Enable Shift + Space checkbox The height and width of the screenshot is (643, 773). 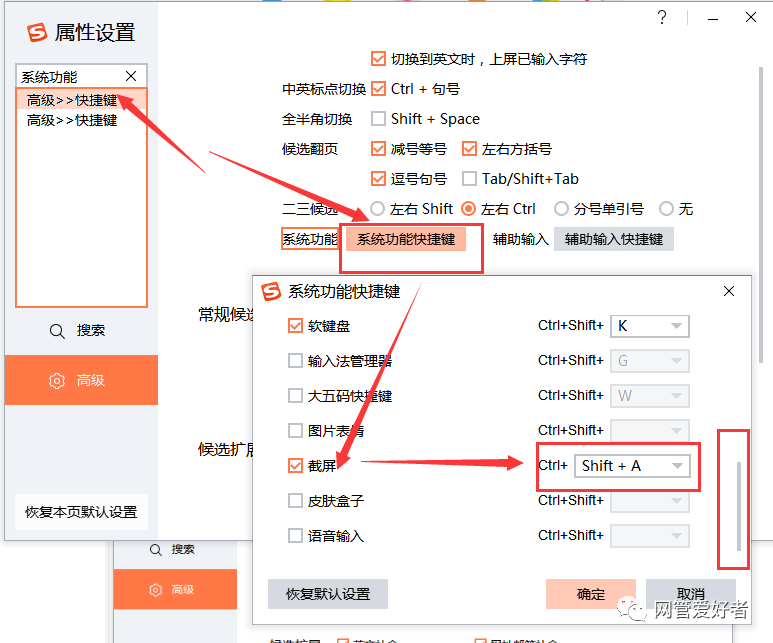[378, 119]
